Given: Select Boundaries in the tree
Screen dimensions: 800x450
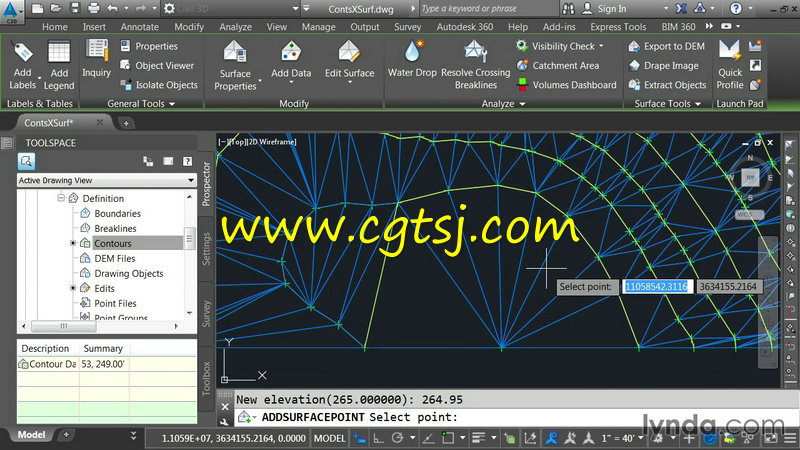Looking at the screenshot, I should click(117, 213).
